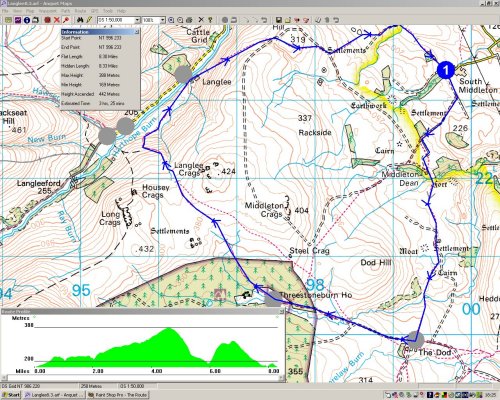Open the OS 1:50,000 map scale dropdown
Screen dimensions: 500x400
(x=137, y=20)
